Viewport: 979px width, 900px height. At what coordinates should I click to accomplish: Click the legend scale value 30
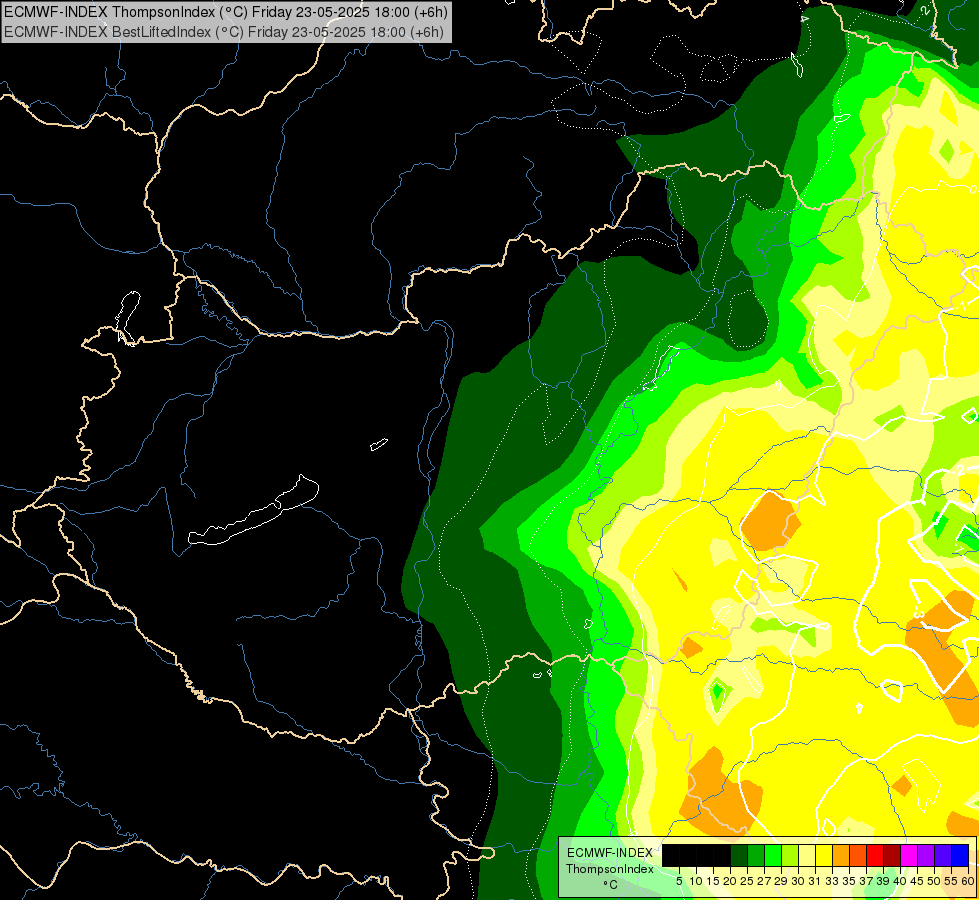[799, 881]
